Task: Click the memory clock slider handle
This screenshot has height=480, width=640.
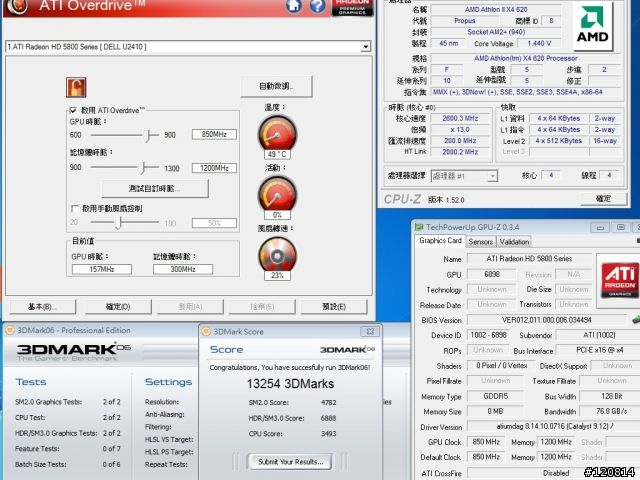Action: [143, 167]
